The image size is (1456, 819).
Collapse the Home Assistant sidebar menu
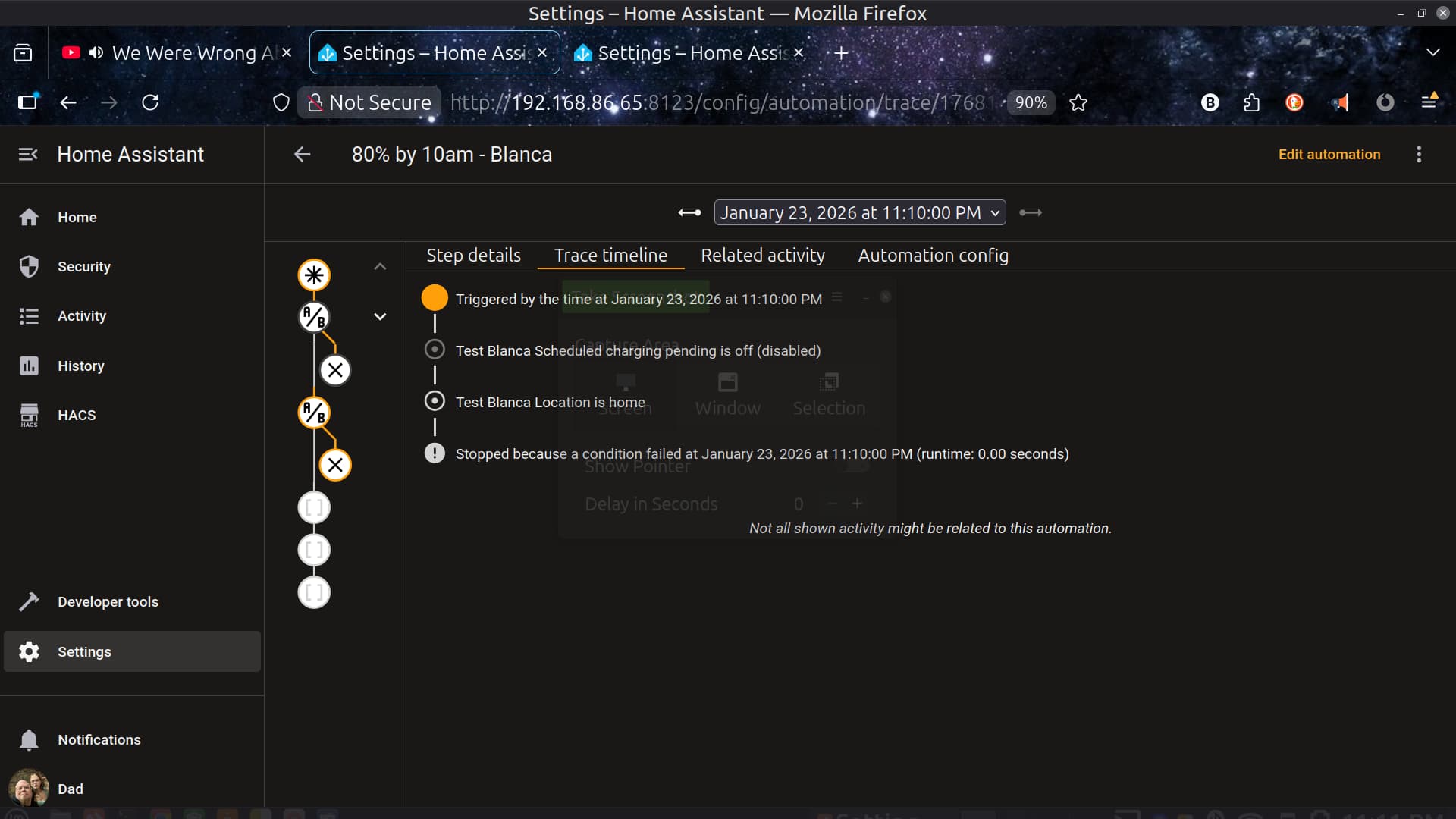point(28,155)
